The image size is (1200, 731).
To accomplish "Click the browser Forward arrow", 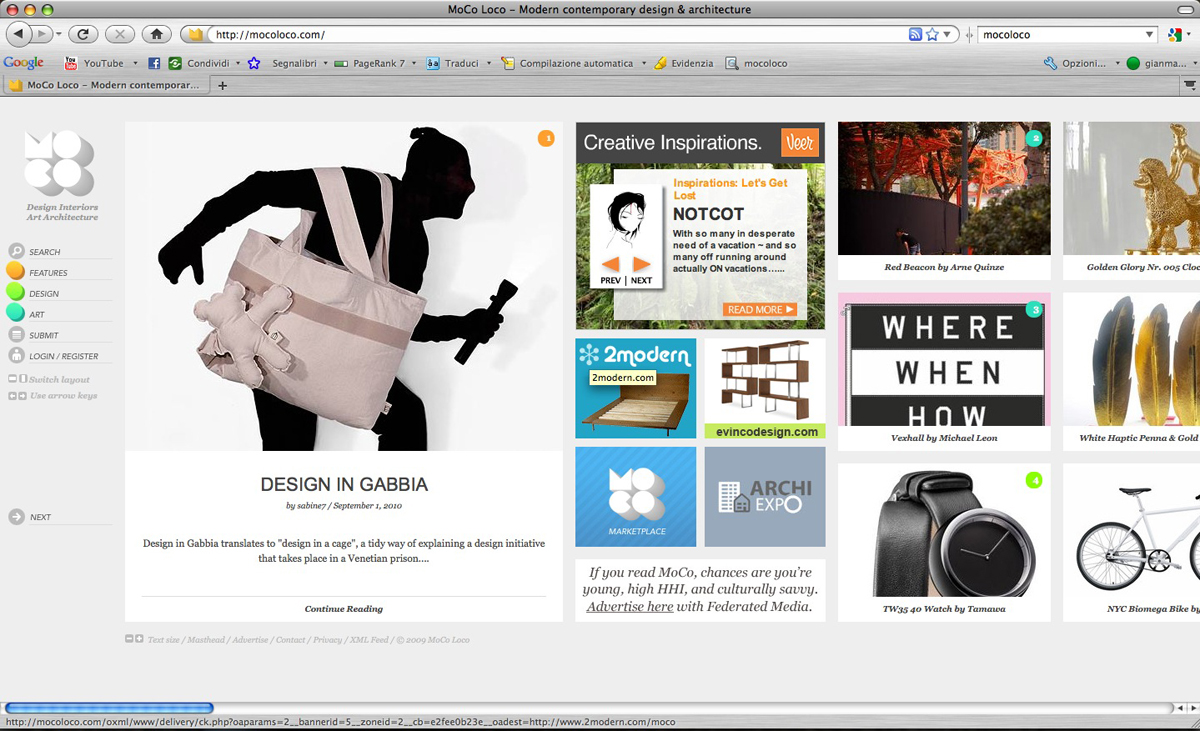I will [43, 34].
